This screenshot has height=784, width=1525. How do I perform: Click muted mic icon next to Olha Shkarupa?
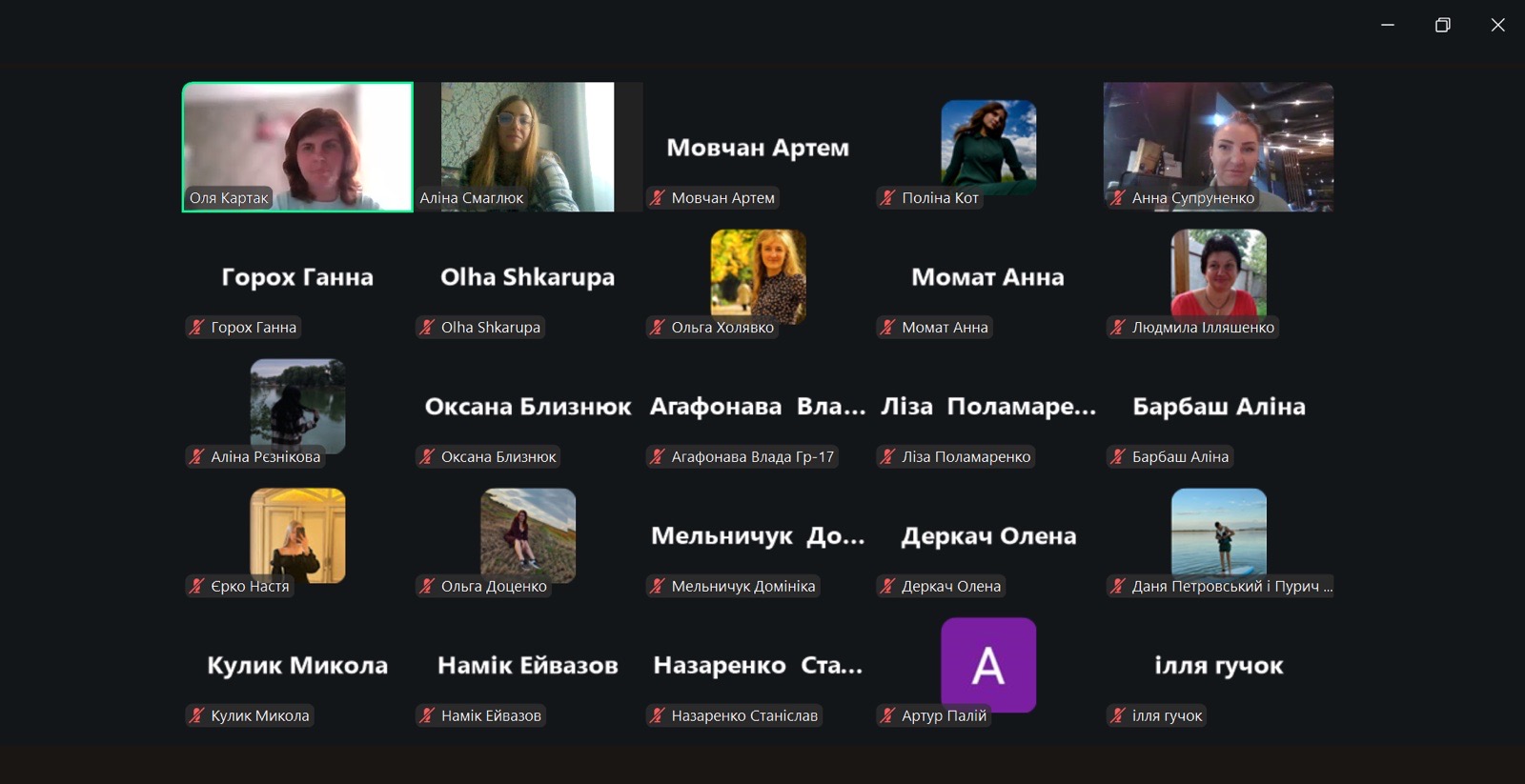(427, 328)
